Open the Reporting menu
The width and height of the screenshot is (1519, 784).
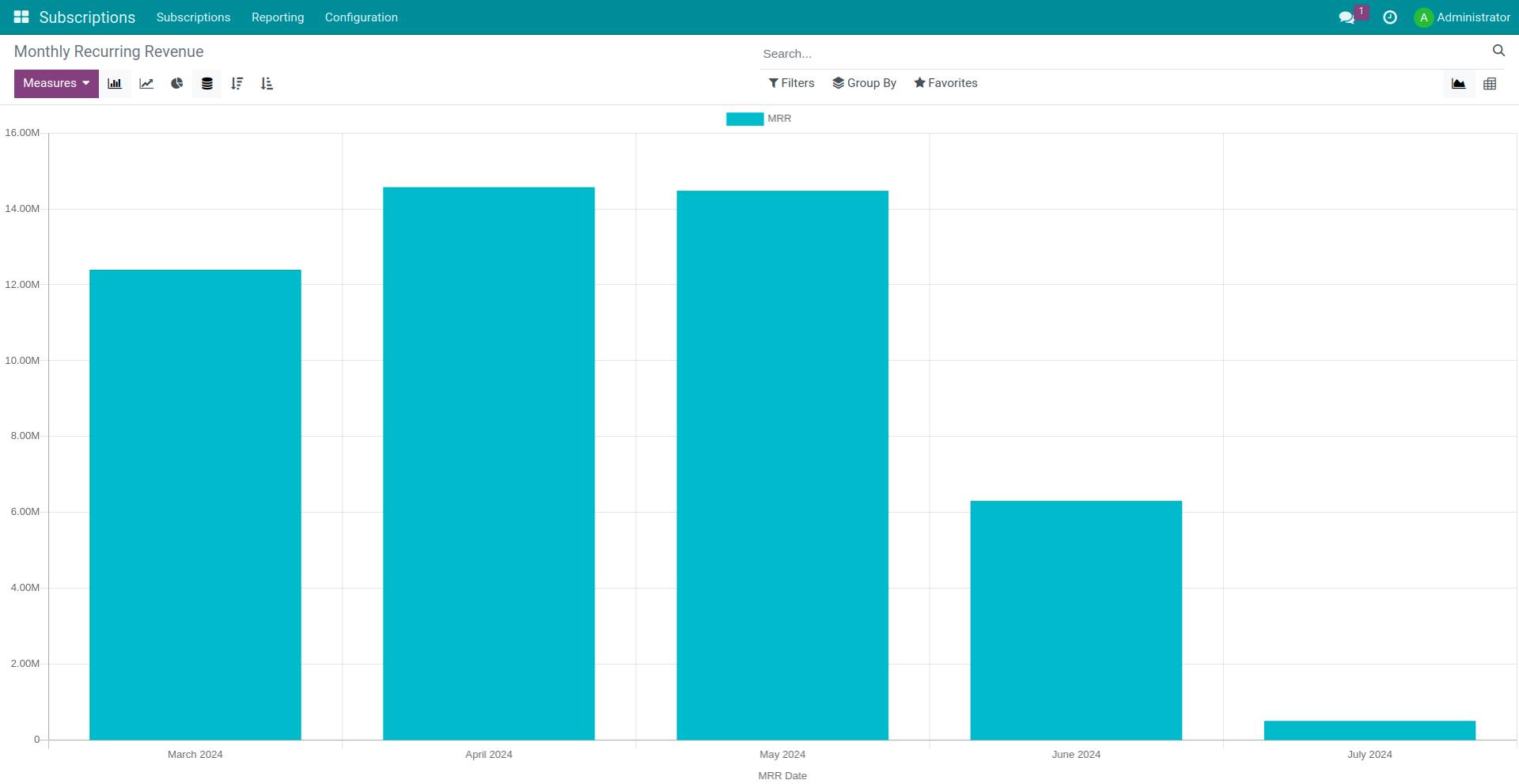pyautogui.click(x=278, y=17)
